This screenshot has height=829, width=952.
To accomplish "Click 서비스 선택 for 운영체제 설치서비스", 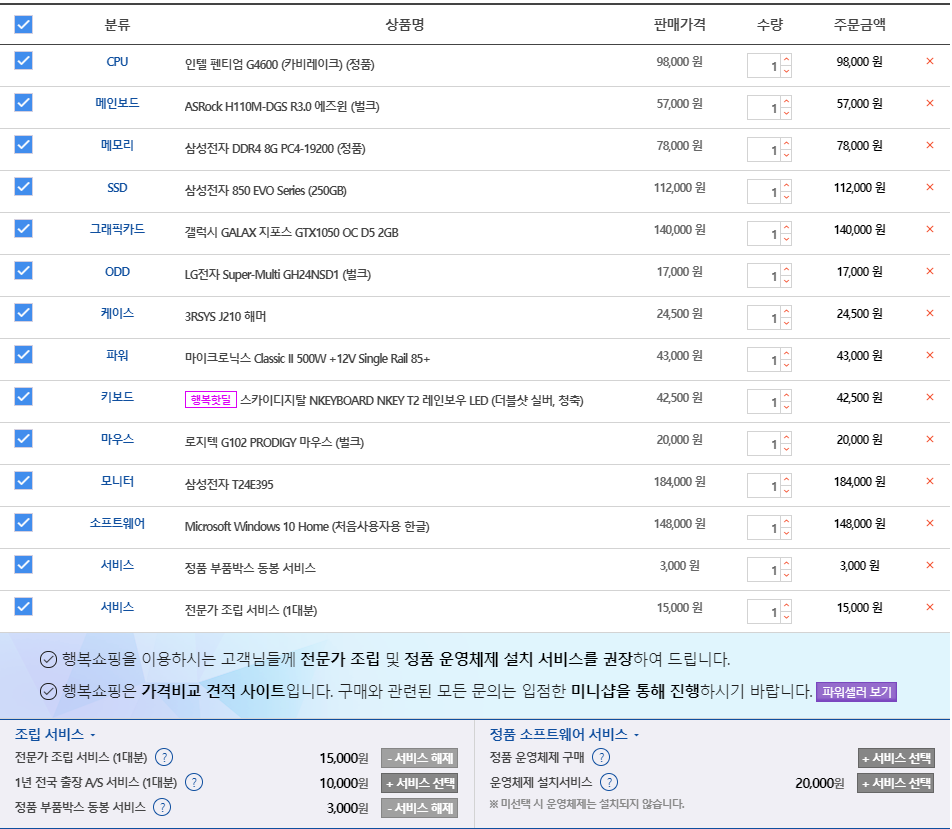I will click(x=896, y=783).
